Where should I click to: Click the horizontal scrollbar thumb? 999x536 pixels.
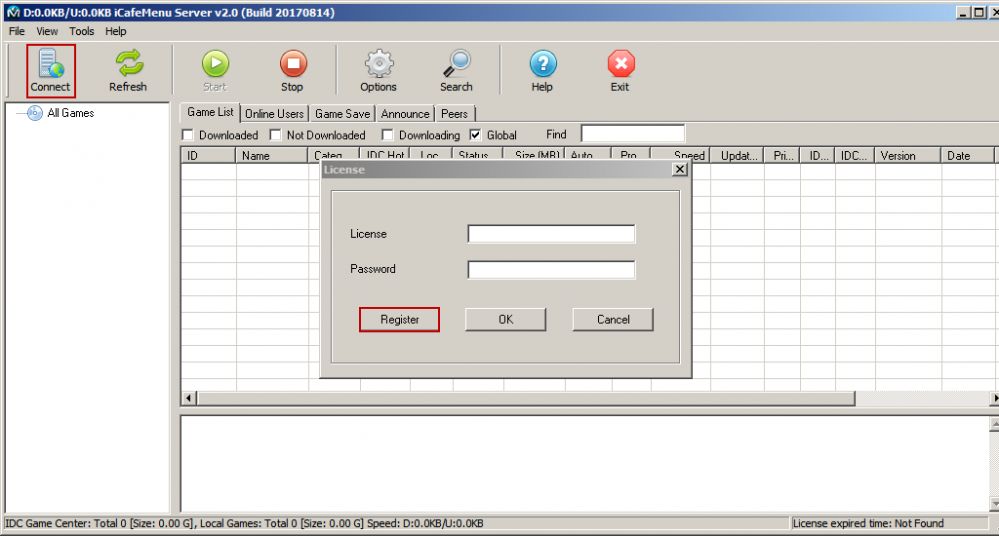pos(526,398)
